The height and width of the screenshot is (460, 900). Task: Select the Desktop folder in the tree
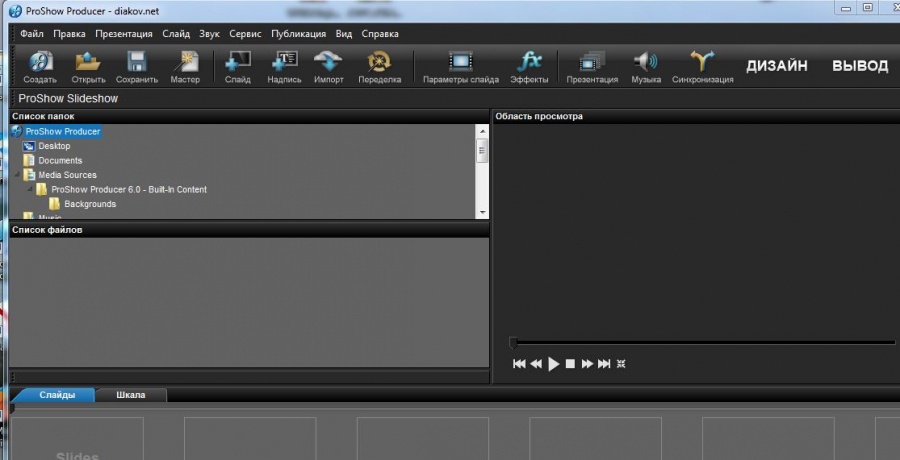(54, 146)
